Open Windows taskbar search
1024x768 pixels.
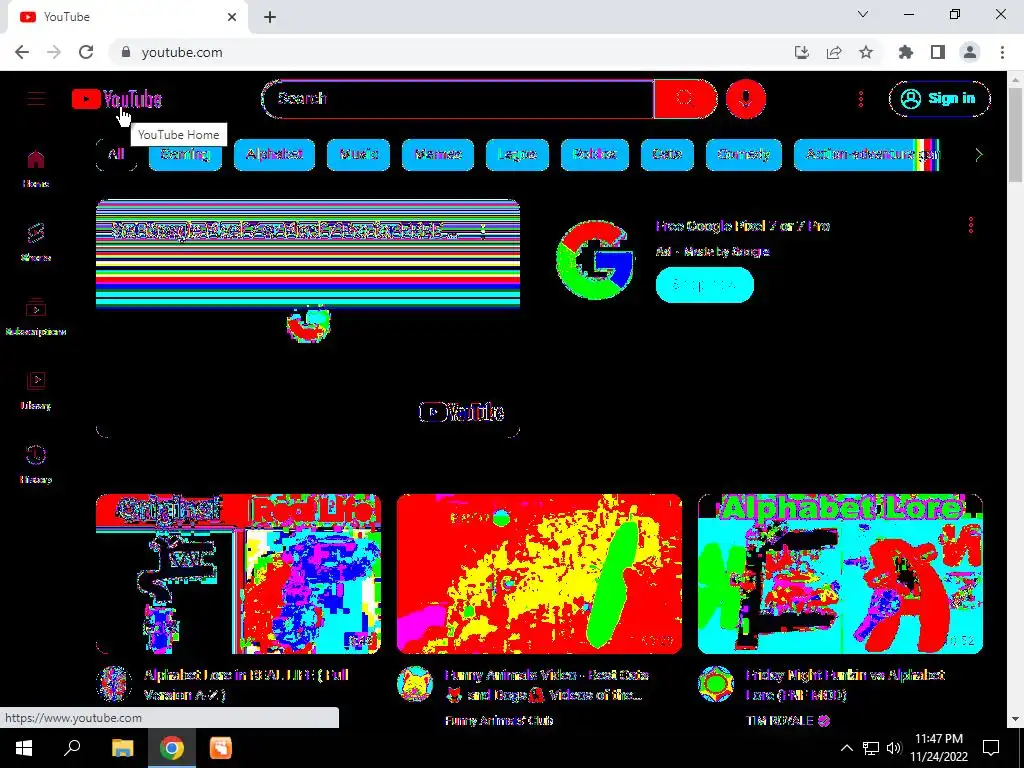pos(72,748)
